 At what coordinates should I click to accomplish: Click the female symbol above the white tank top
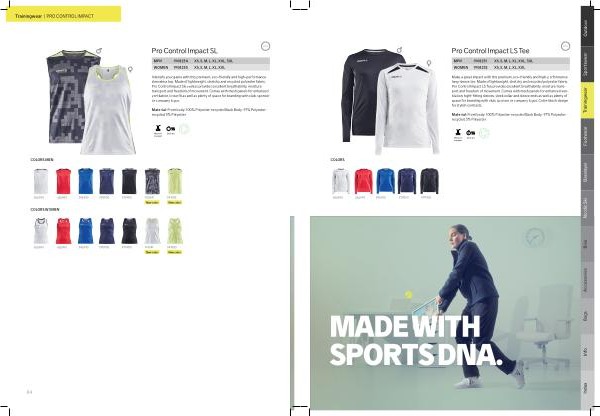click(x=130, y=70)
